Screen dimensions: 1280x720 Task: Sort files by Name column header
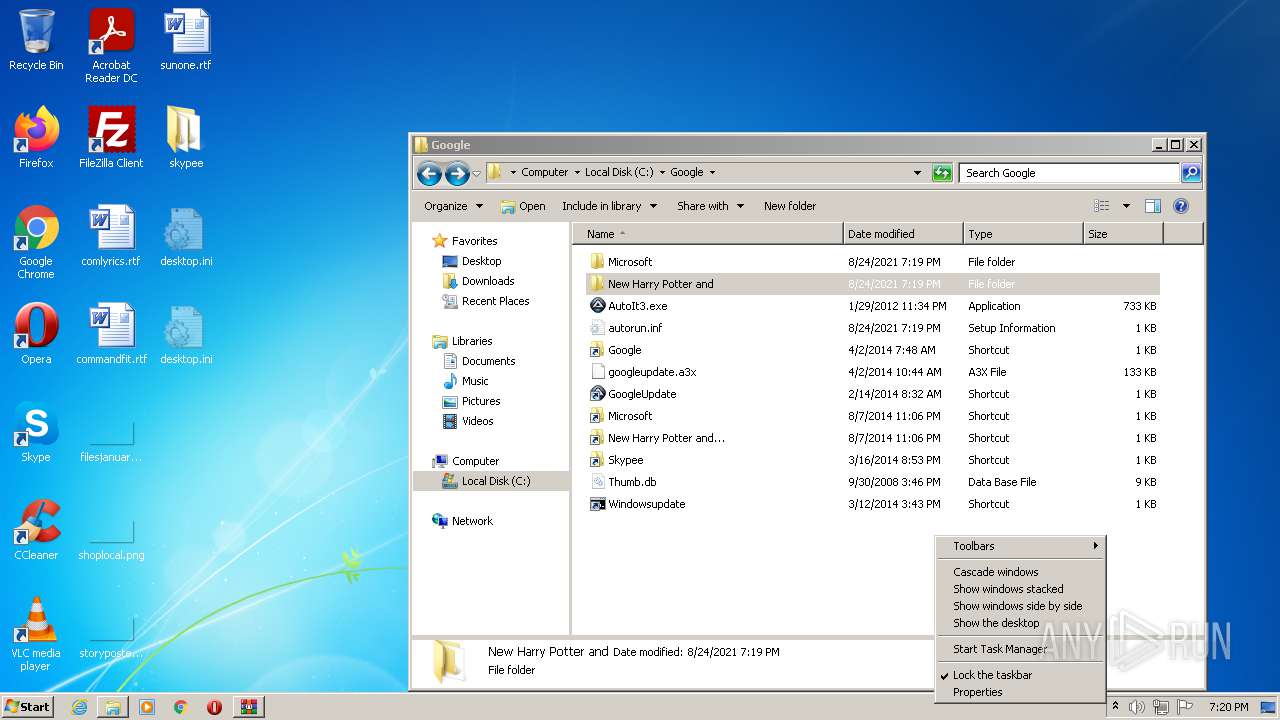click(x=708, y=234)
